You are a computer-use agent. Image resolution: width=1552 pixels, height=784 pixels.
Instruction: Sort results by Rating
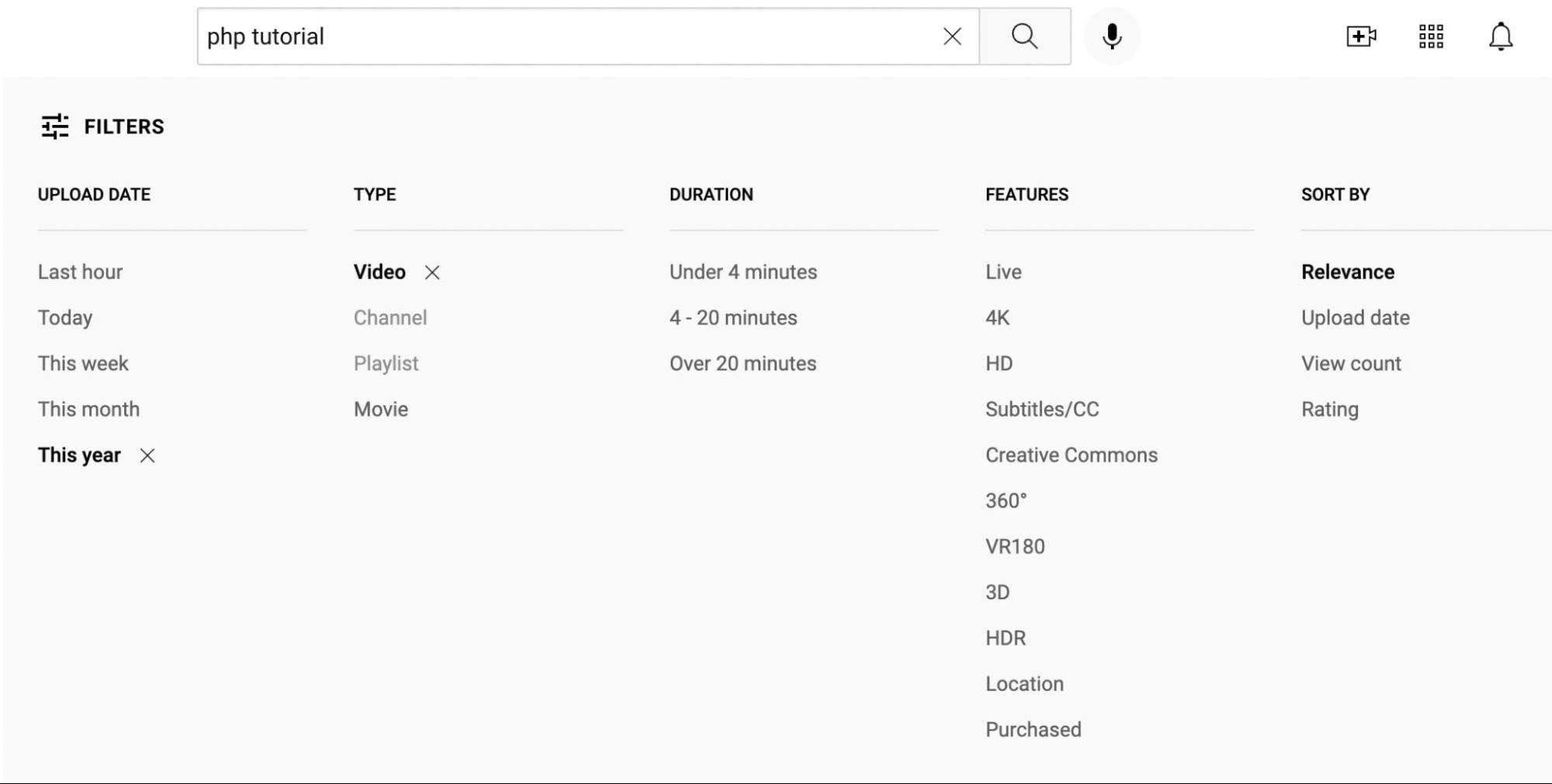(1329, 409)
